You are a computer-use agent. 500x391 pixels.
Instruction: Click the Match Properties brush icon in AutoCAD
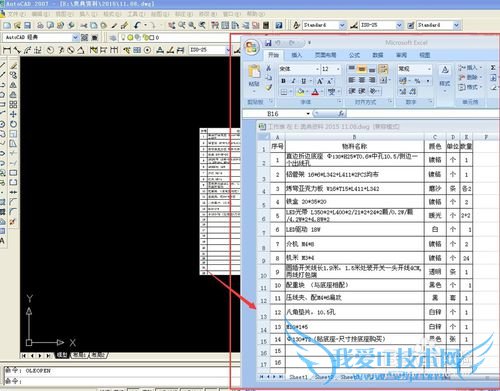click(114, 25)
